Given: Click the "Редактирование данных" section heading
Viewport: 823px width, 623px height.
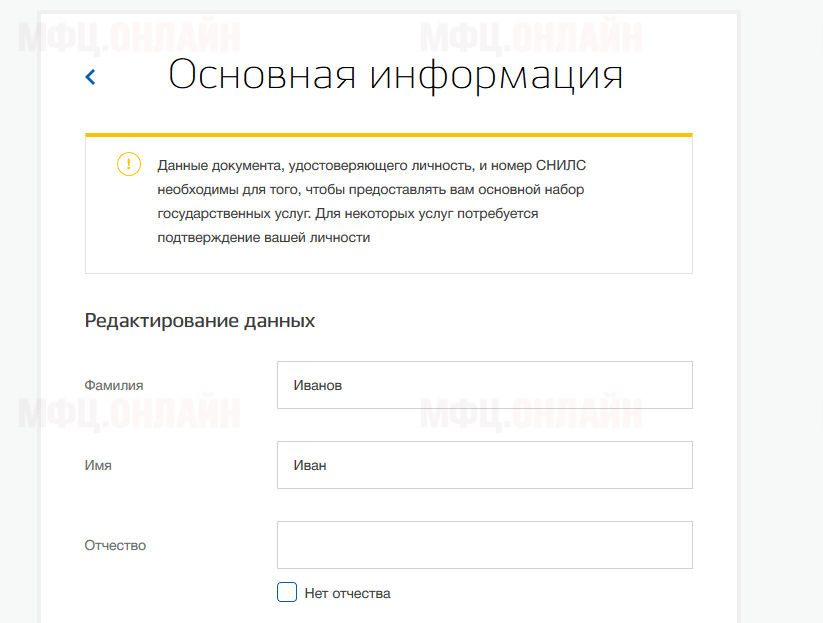Looking at the screenshot, I should (x=200, y=321).
